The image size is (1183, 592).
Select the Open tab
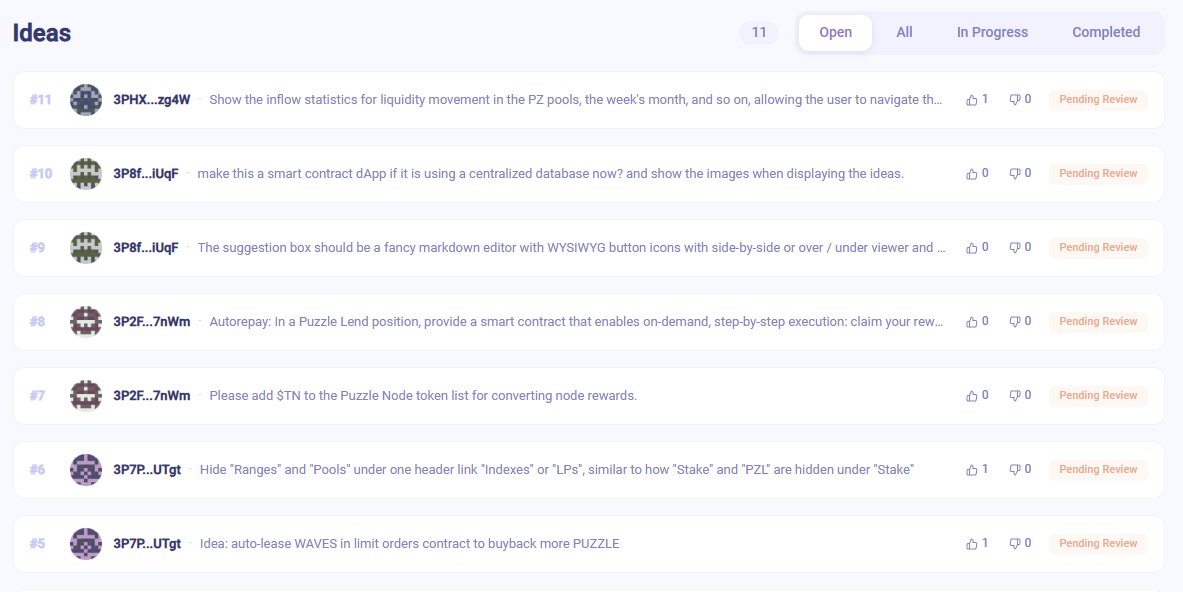click(x=836, y=32)
